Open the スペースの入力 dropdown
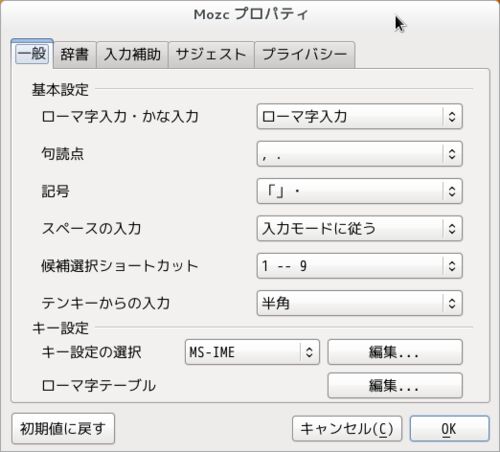 pos(359,229)
